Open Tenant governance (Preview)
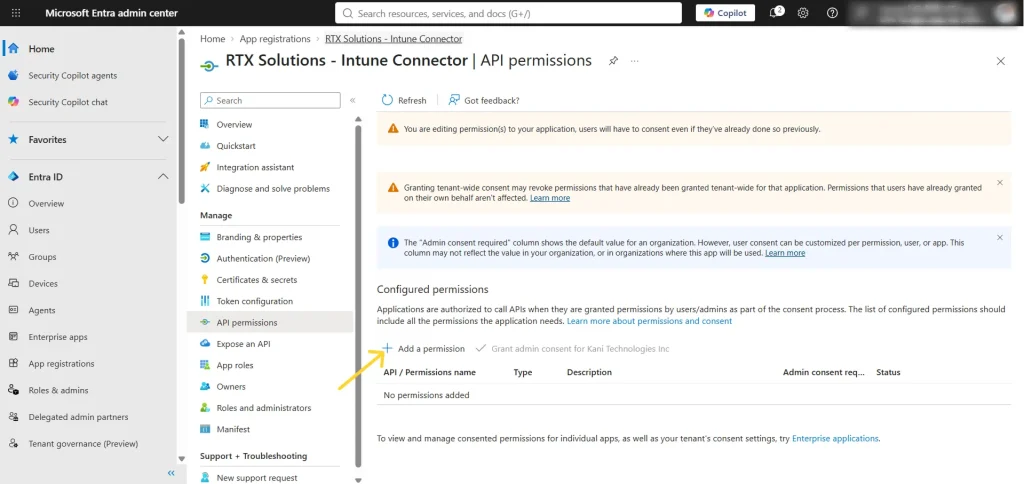 [83, 444]
